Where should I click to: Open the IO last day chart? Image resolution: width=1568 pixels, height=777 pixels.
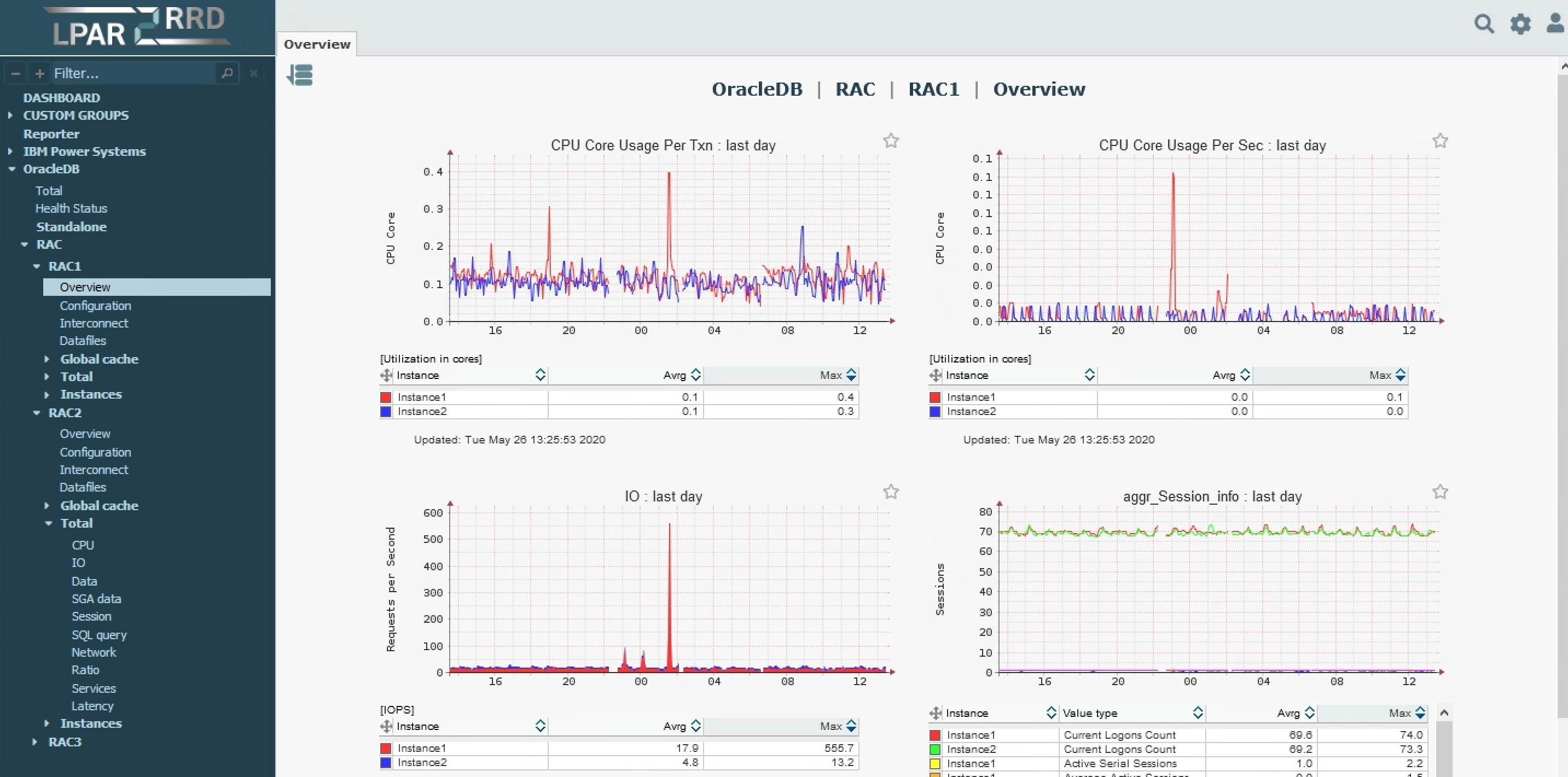point(670,589)
